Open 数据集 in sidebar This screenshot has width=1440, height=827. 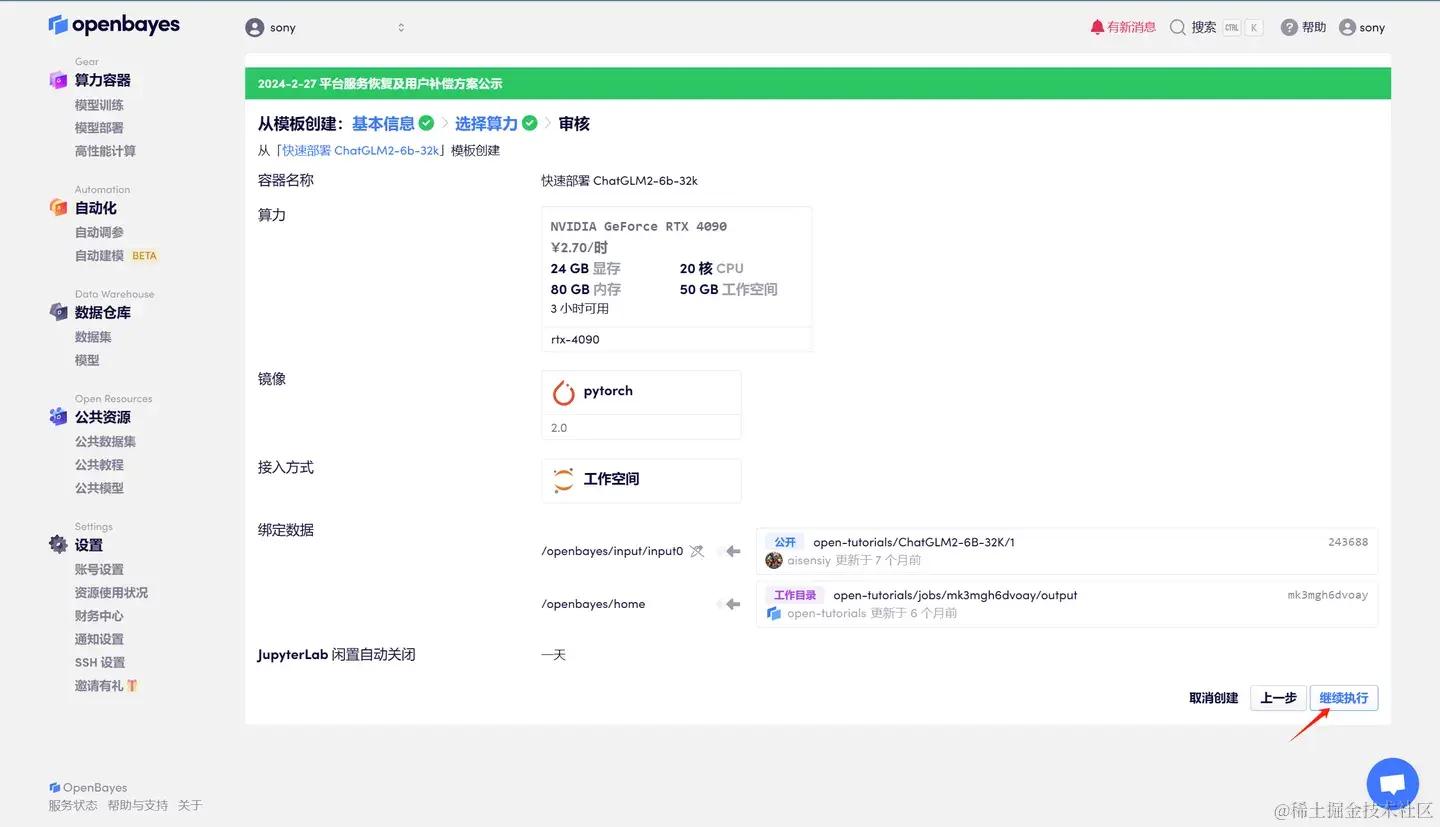(93, 337)
